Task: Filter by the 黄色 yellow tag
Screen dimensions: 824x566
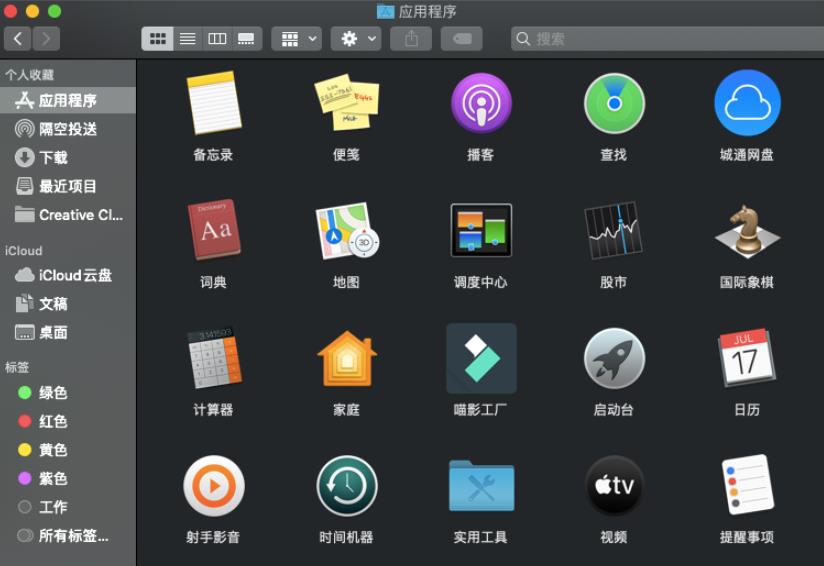Action: pyautogui.click(x=68, y=450)
